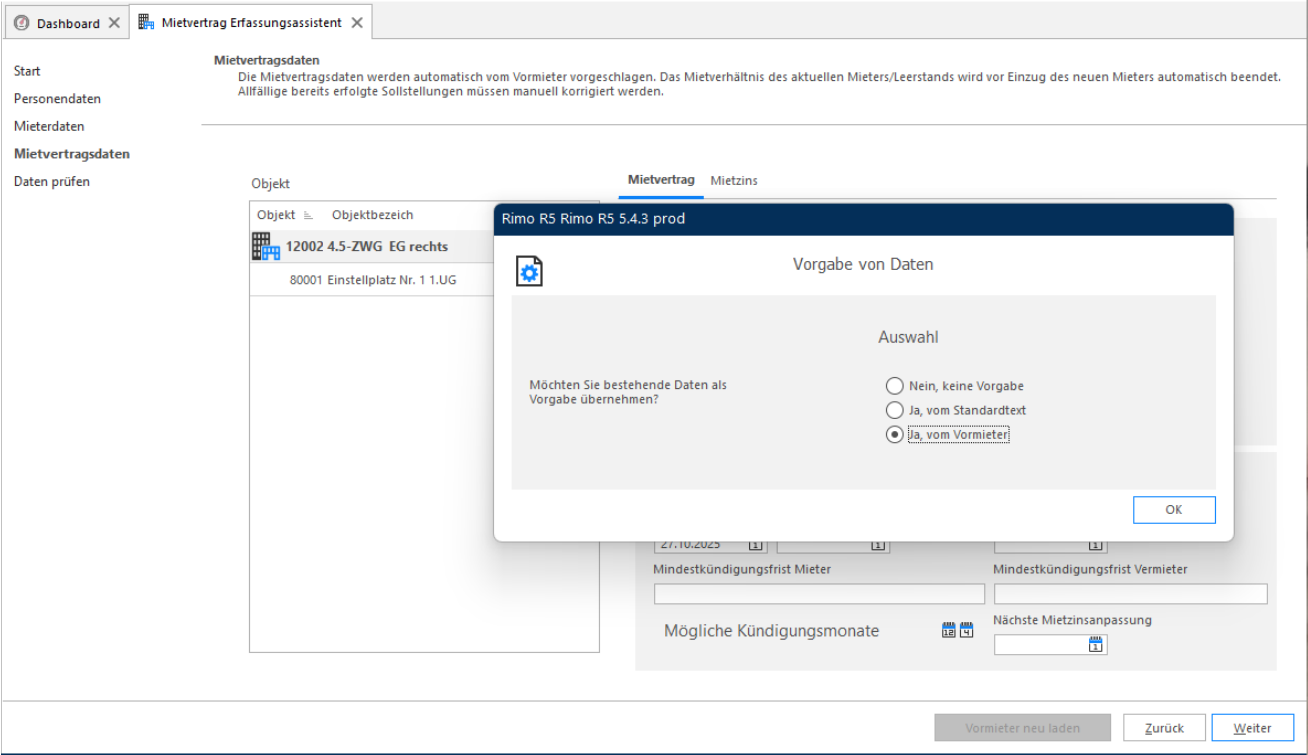Image resolution: width=1308 pixels, height=755 pixels.
Task: Open the 'Daten prüfen' step
Action: (52, 182)
